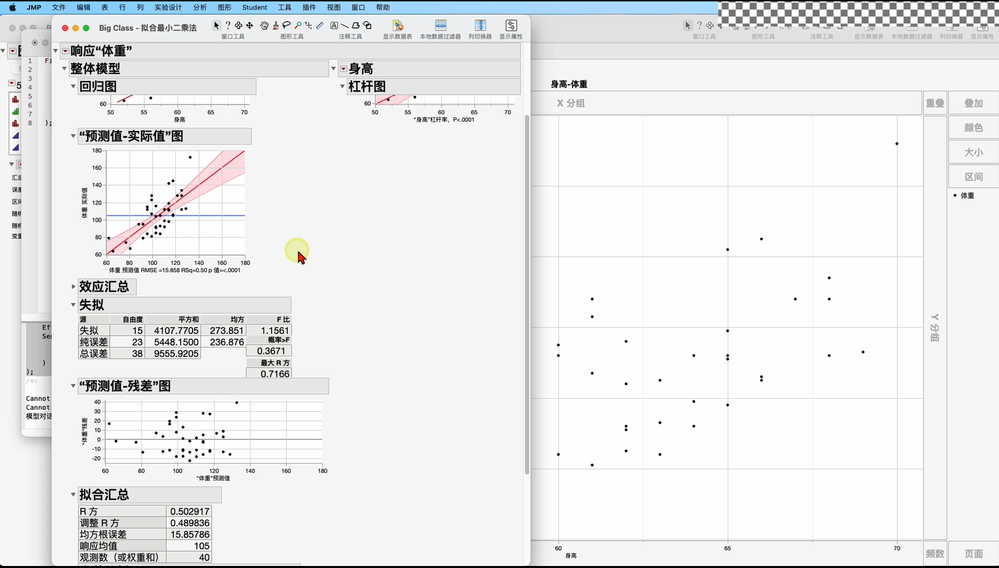Click the report window vertical scrollbar
999x568 pixels.
tap(527, 294)
